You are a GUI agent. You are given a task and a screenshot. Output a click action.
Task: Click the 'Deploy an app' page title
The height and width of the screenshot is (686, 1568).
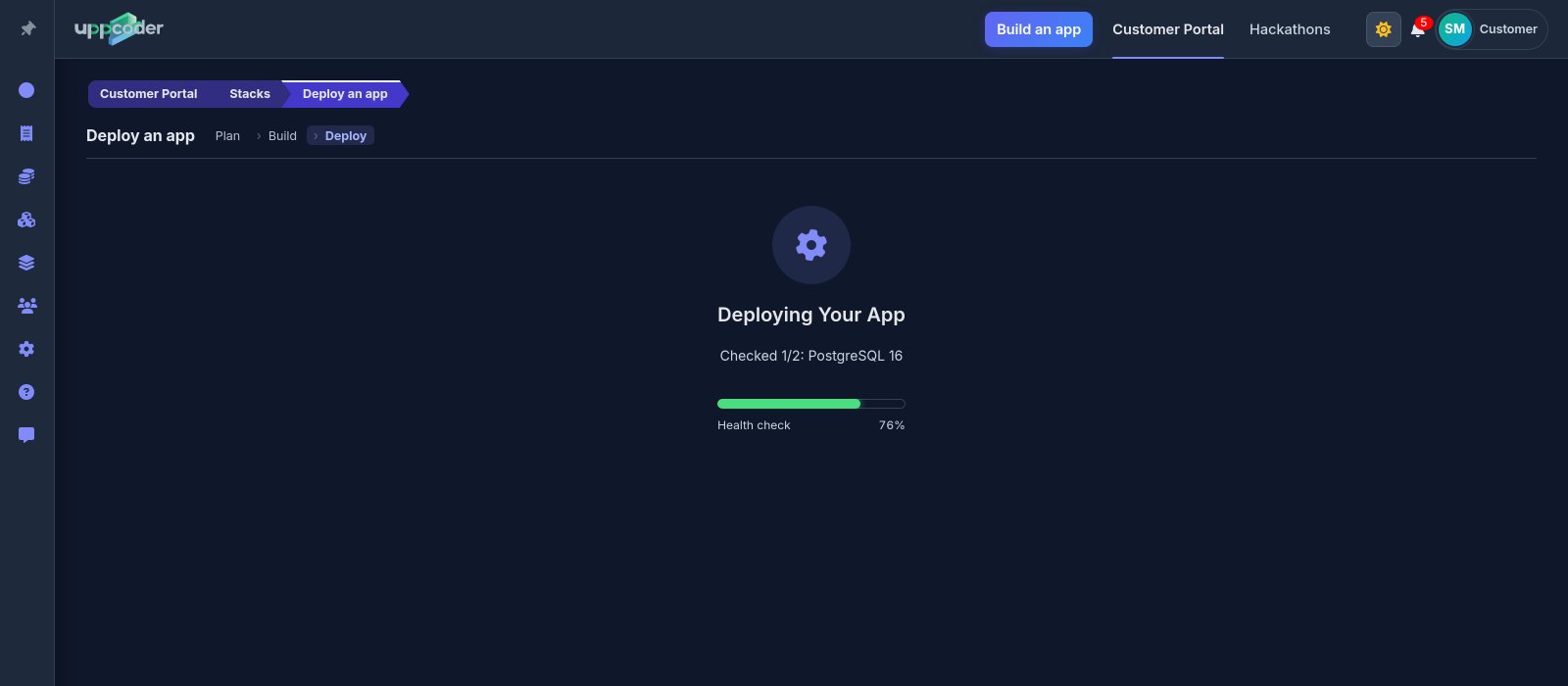(140, 136)
